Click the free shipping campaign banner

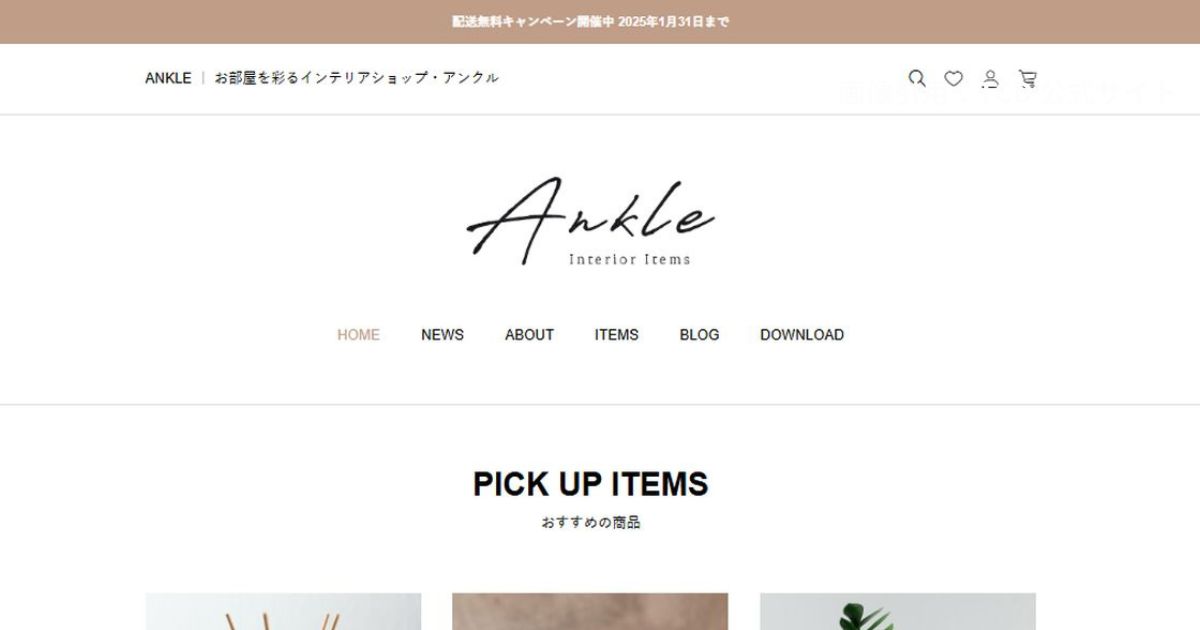coord(600,21)
